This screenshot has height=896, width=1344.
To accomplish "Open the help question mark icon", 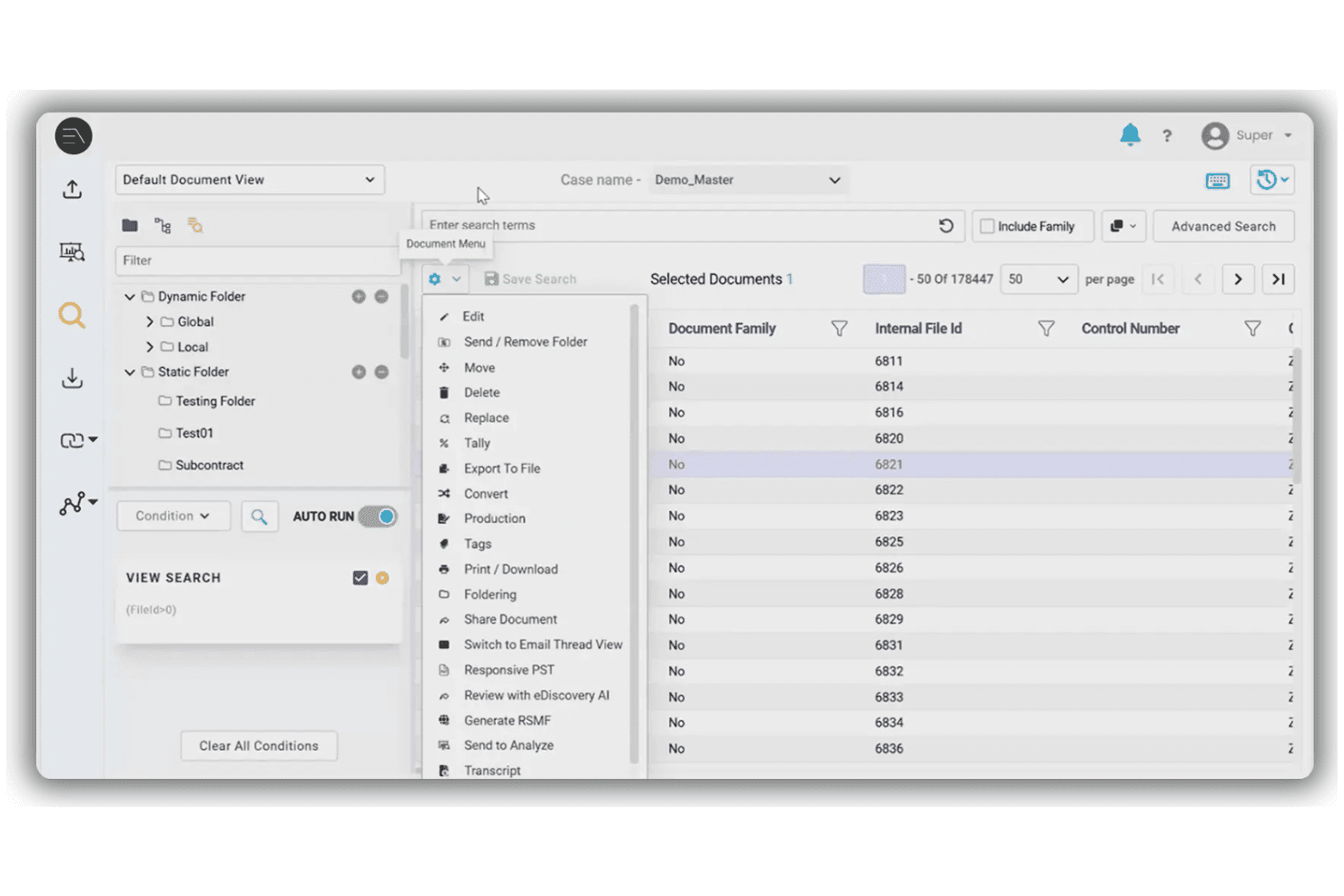I will point(1167,136).
